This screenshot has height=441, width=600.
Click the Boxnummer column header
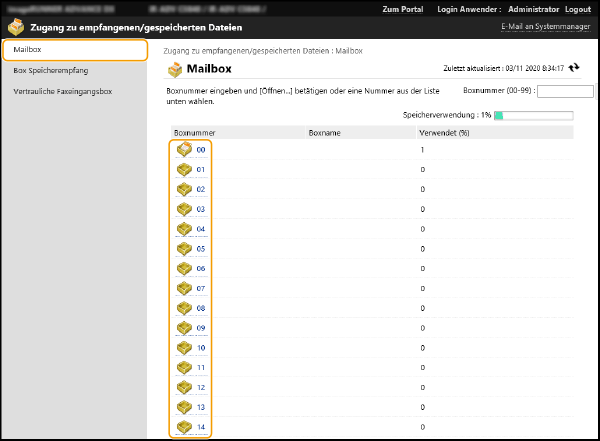194,132
